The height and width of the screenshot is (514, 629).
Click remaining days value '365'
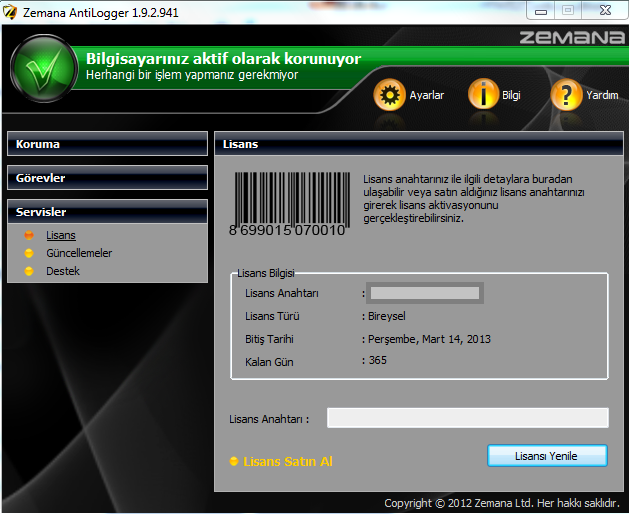tap(377, 360)
